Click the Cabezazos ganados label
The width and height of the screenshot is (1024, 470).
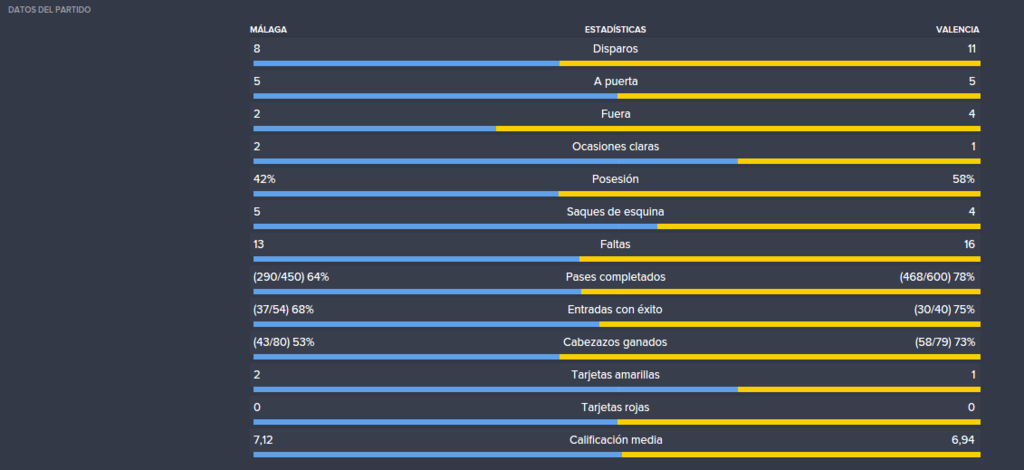[615, 342]
